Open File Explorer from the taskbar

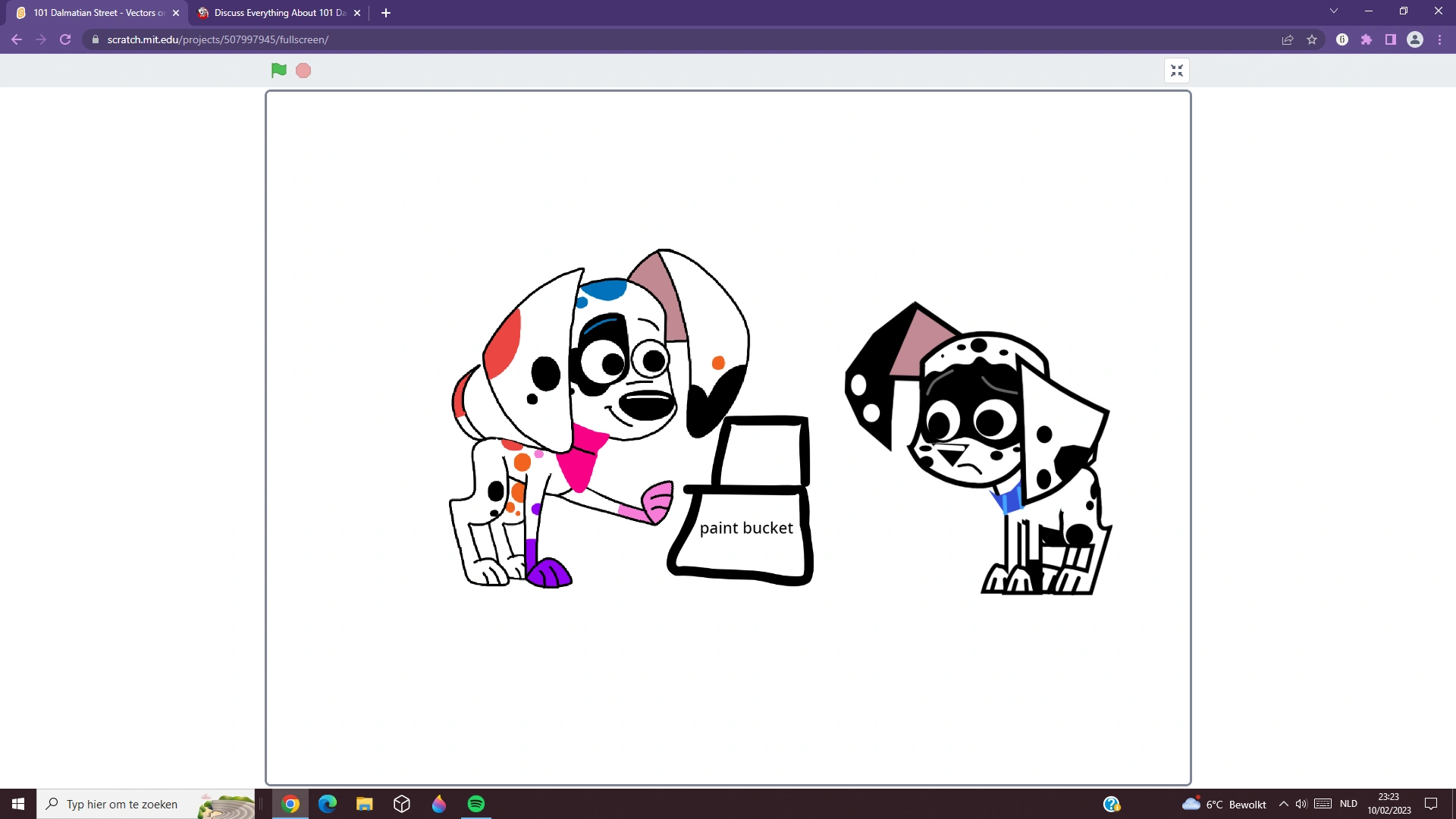[x=364, y=804]
